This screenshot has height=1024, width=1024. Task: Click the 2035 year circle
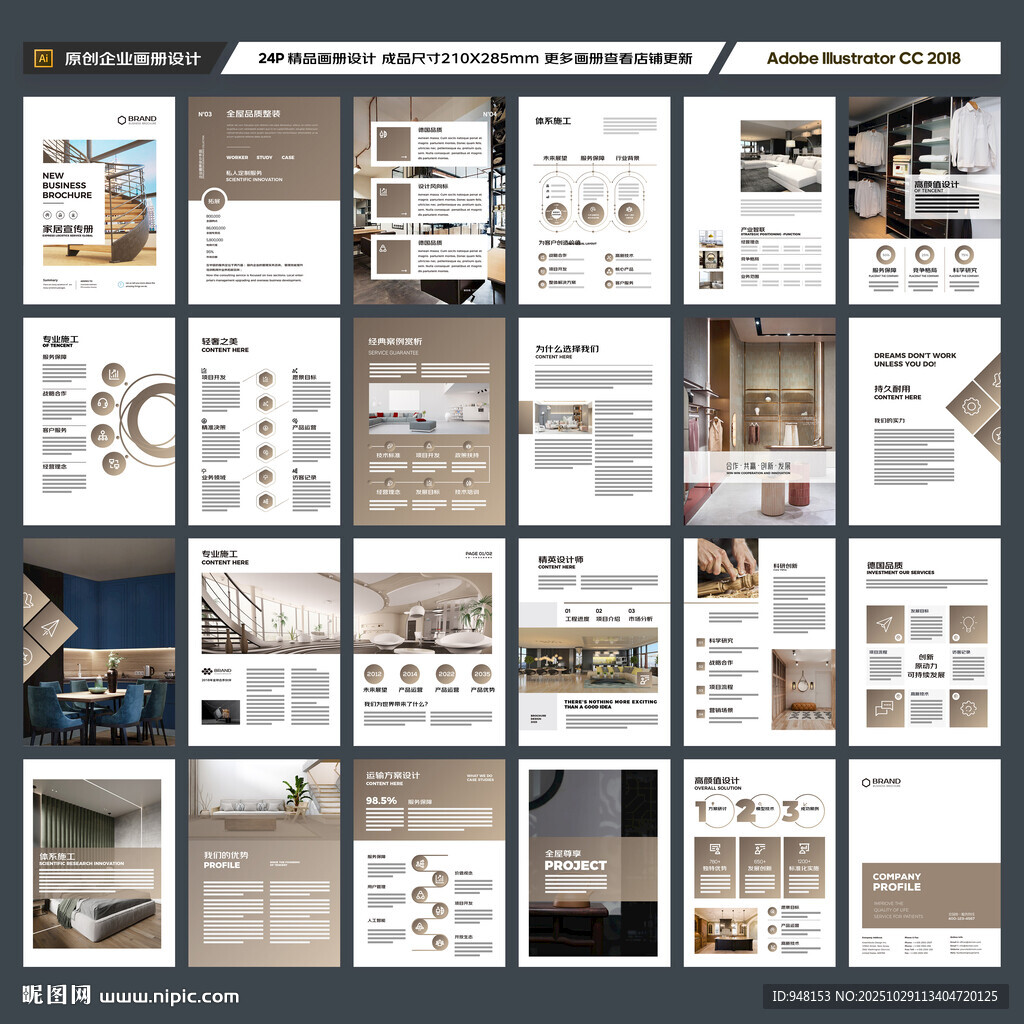(482, 674)
